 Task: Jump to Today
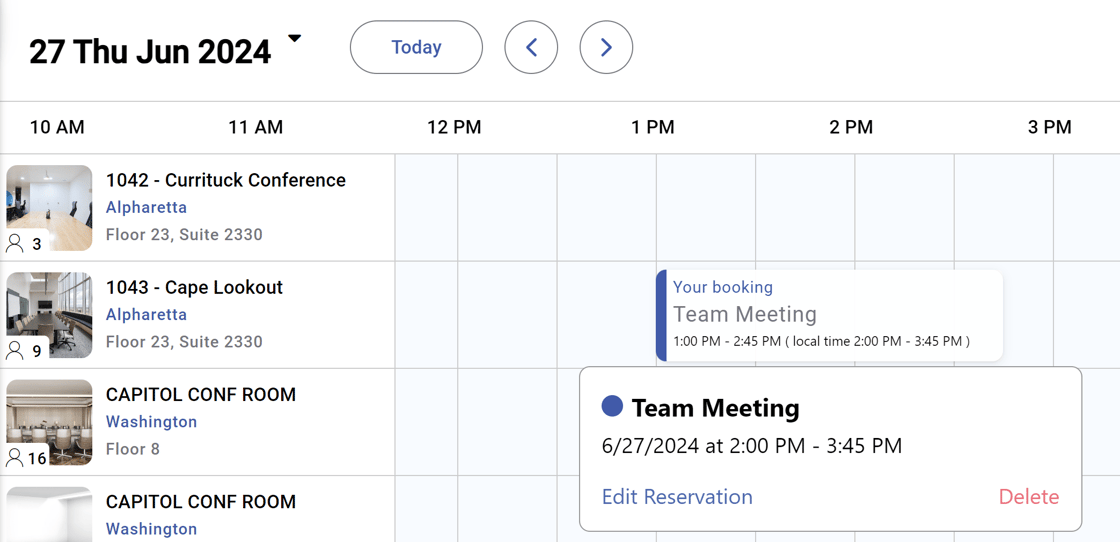click(x=416, y=47)
